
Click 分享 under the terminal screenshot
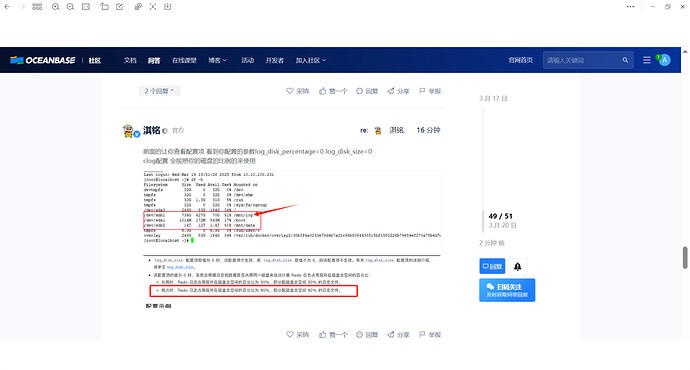tap(398, 334)
